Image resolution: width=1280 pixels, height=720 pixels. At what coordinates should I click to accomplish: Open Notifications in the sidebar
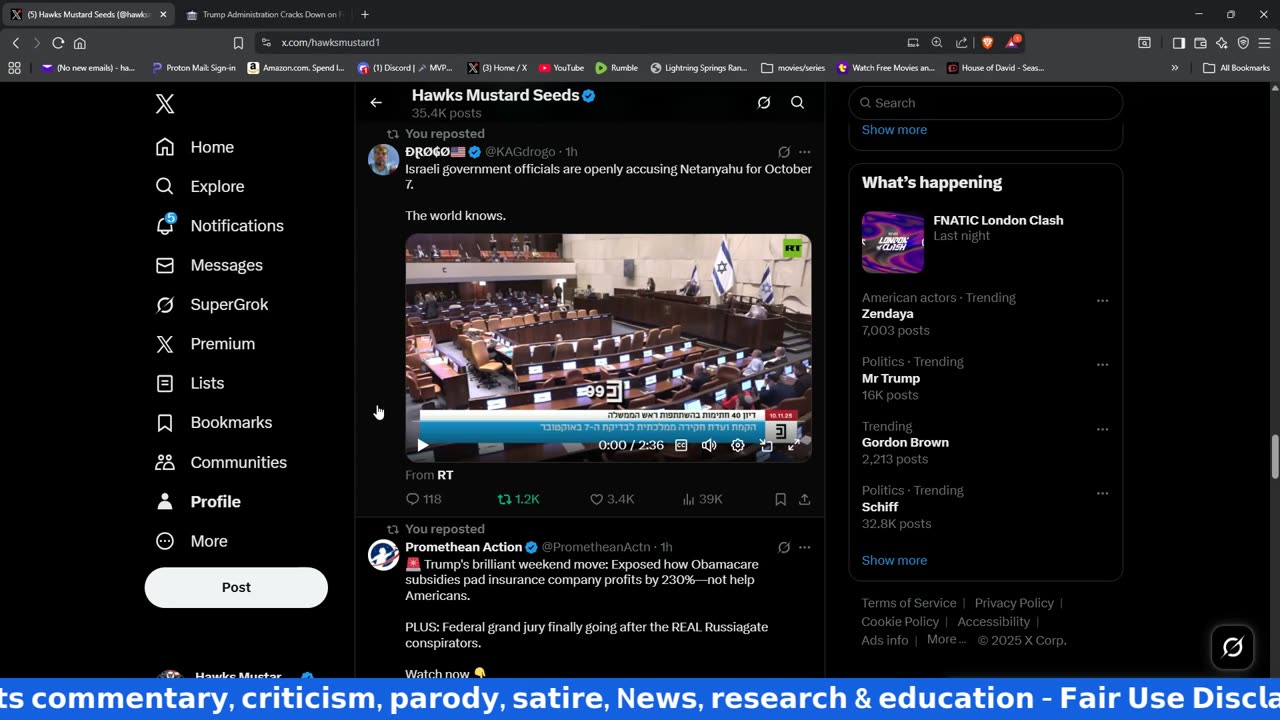[219, 226]
